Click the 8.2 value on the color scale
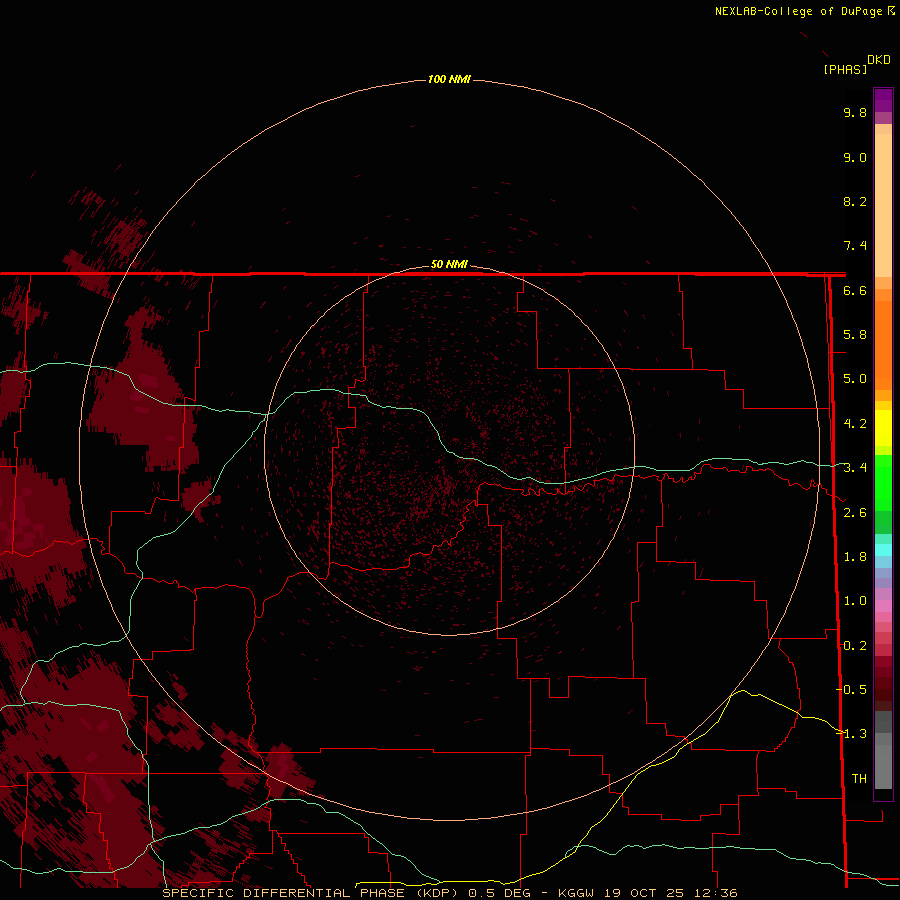Image resolution: width=900 pixels, height=900 pixels. [855, 201]
